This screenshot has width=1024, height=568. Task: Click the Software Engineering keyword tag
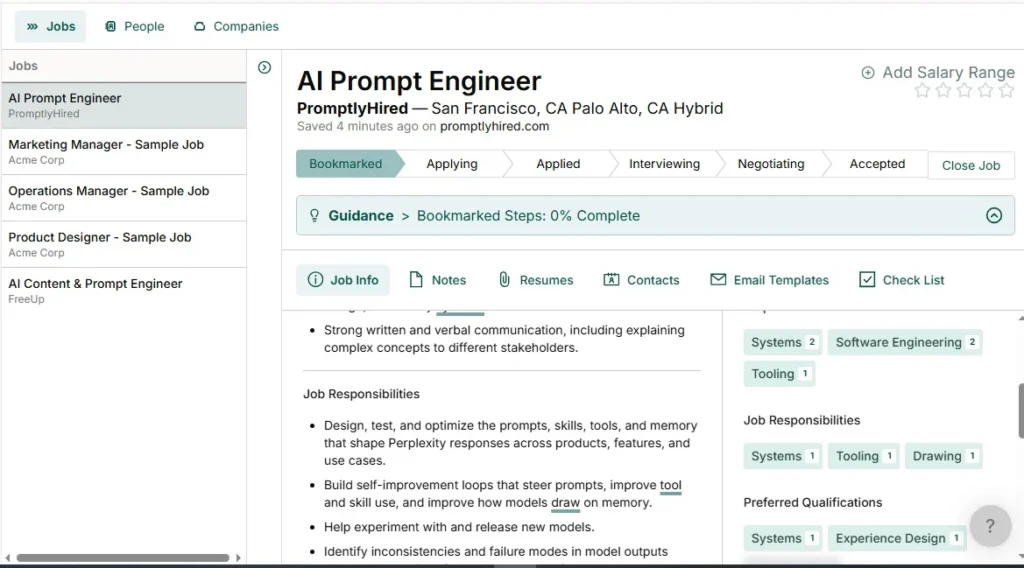pos(905,342)
